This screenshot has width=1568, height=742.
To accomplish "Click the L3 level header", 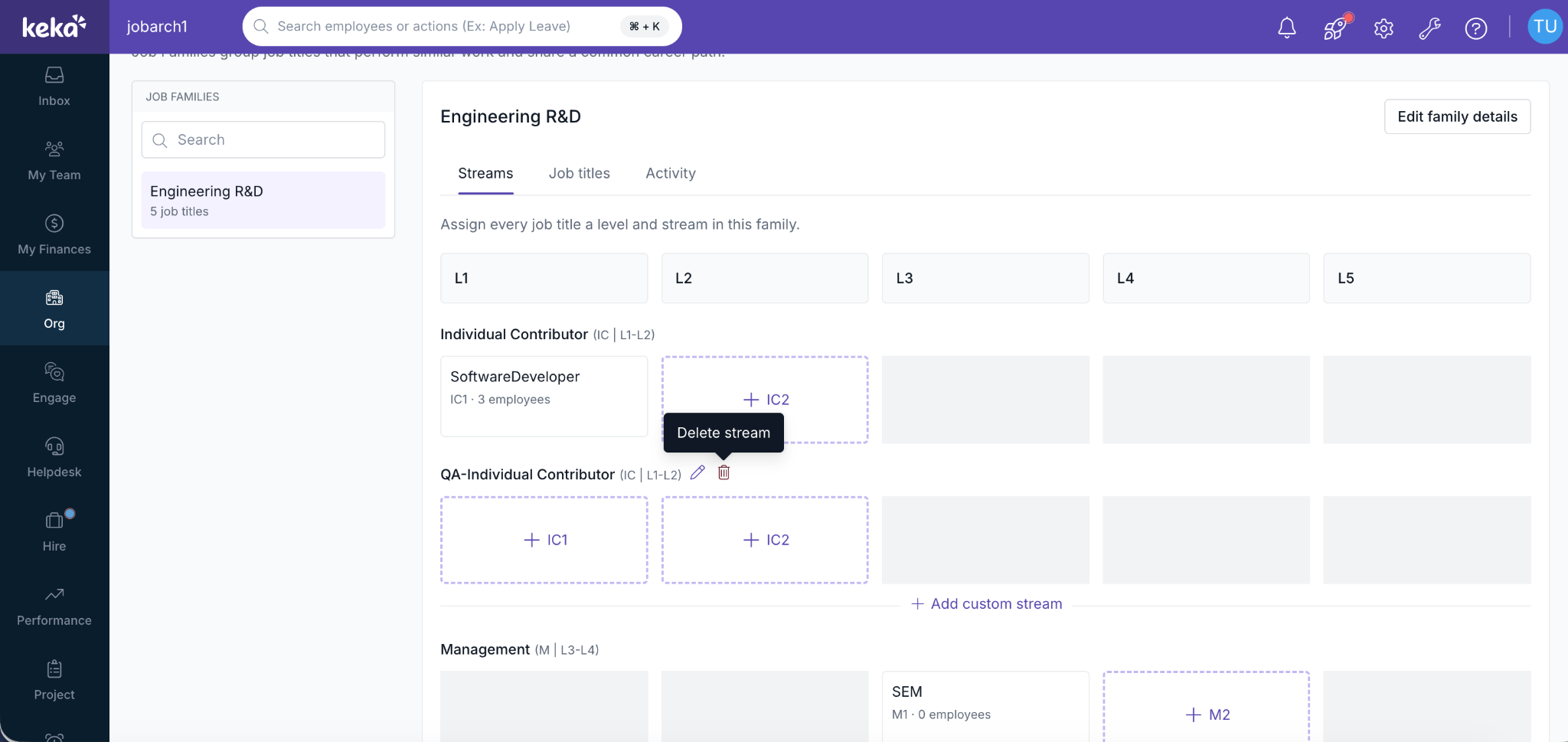I will (985, 278).
